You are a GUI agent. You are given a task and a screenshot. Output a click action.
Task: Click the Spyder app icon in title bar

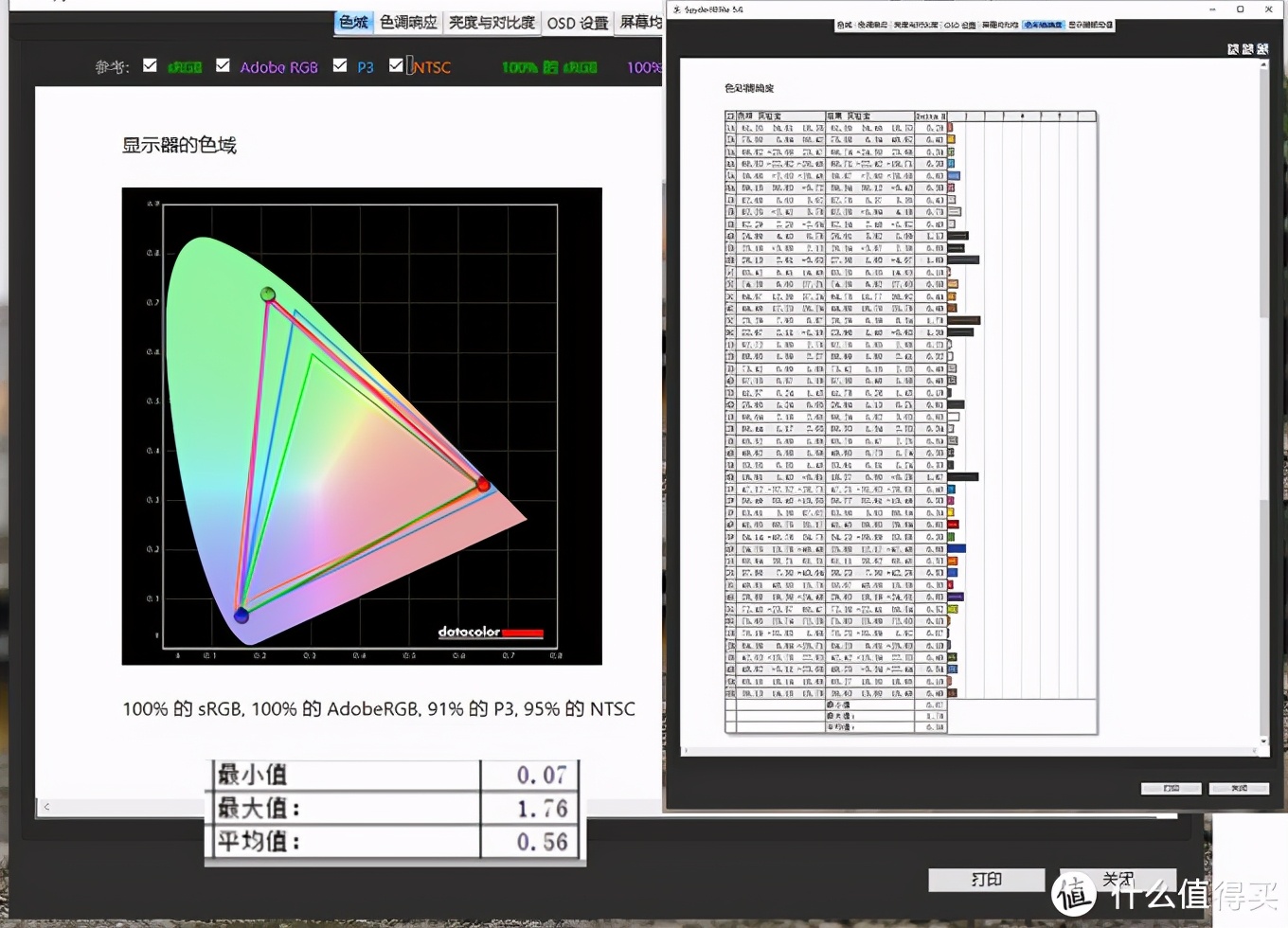677,9
